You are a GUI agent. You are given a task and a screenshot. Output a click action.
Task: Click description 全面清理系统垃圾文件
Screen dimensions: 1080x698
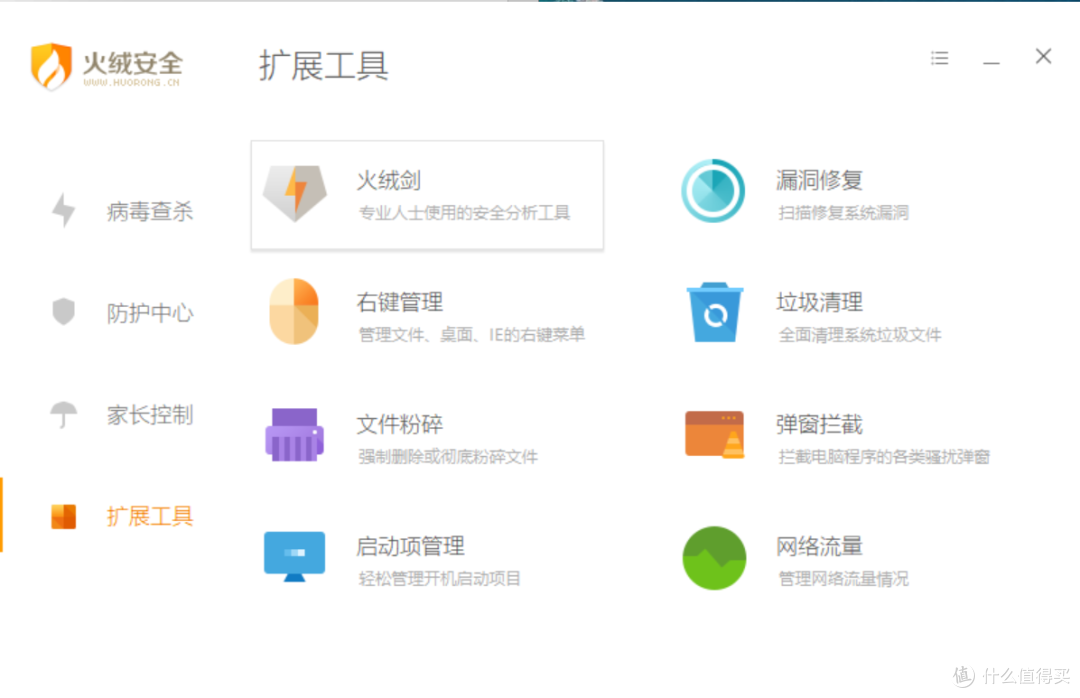[860, 335]
